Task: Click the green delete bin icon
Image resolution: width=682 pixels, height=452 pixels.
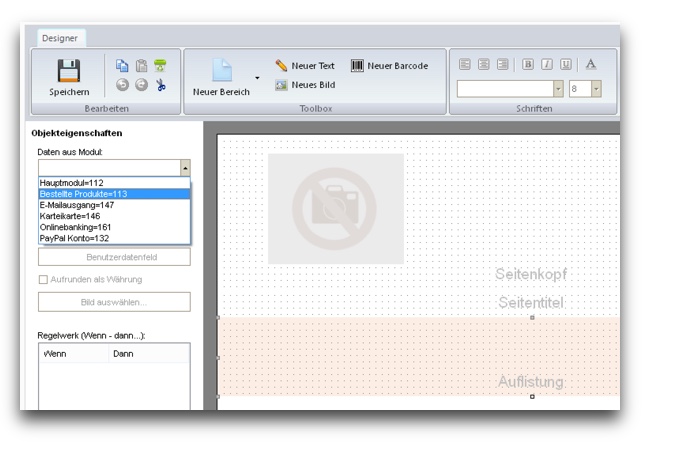Action: pyautogui.click(x=160, y=65)
